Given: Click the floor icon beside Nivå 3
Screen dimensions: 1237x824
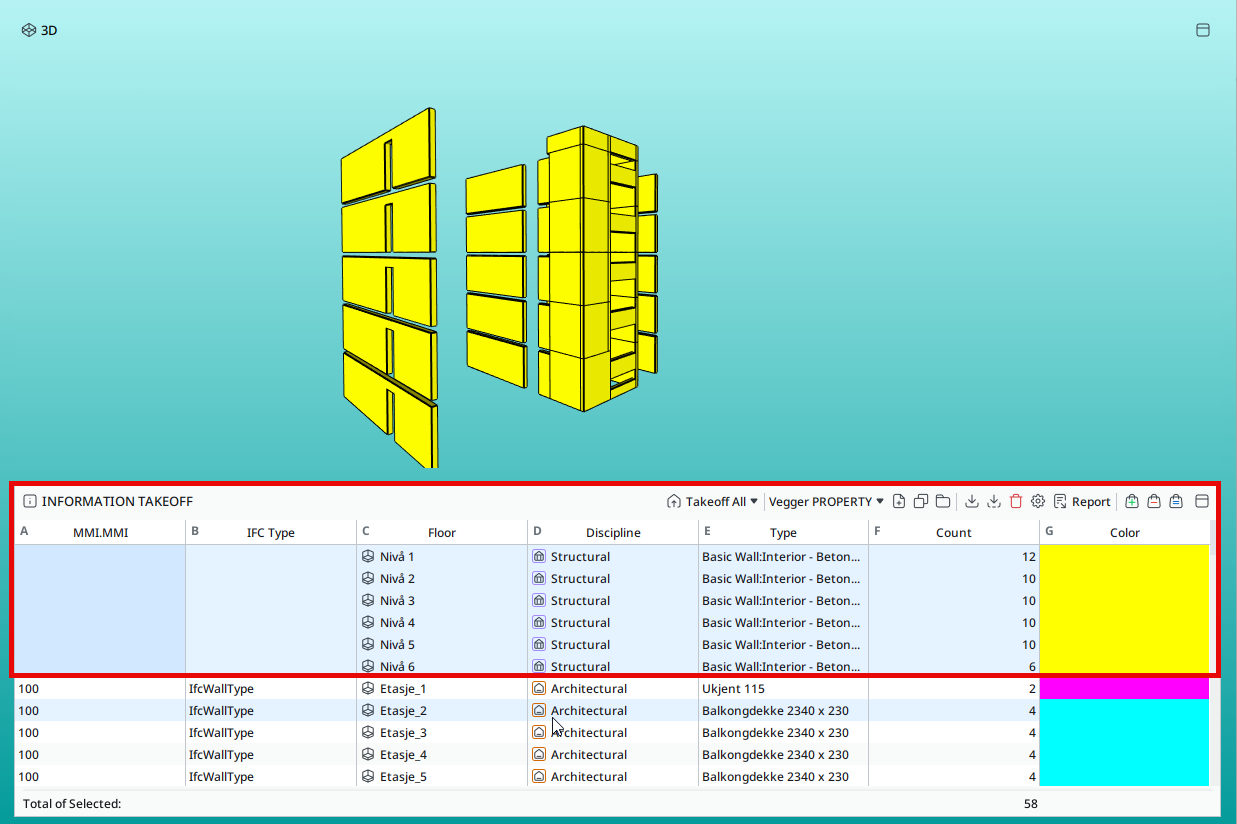Looking at the screenshot, I should [368, 601].
